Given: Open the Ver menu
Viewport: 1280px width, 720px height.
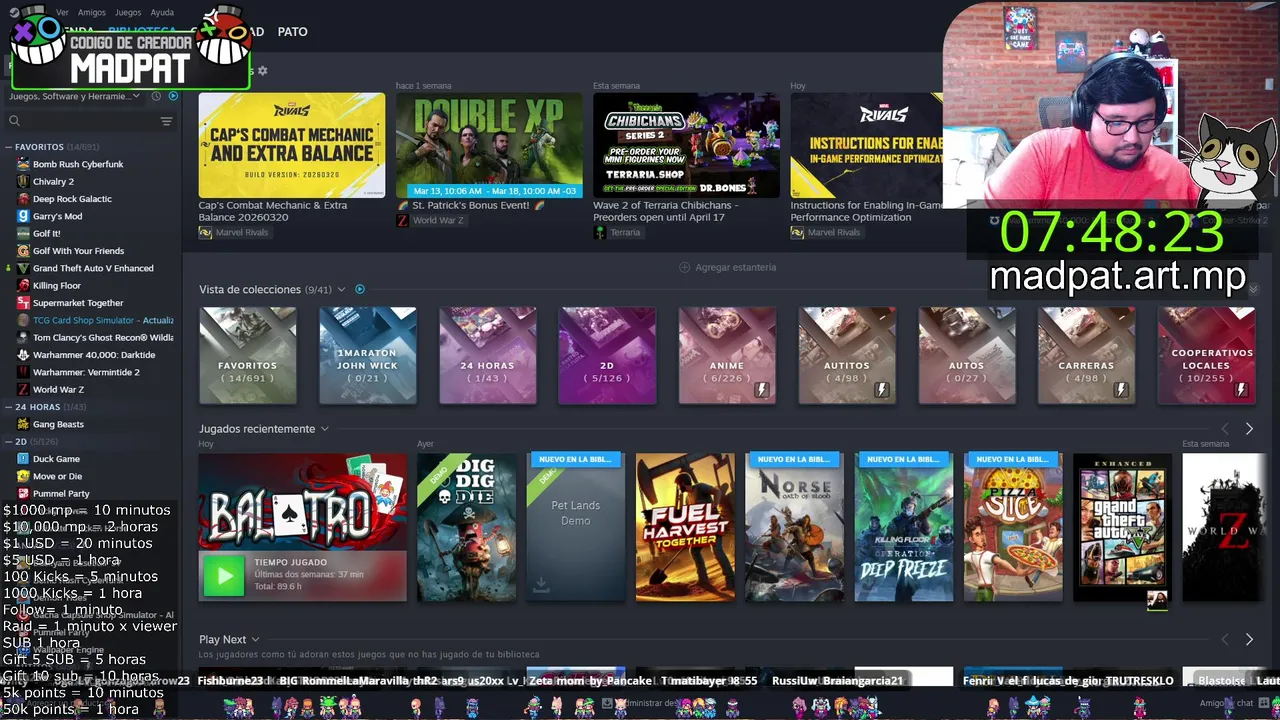Looking at the screenshot, I should (x=62, y=12).
